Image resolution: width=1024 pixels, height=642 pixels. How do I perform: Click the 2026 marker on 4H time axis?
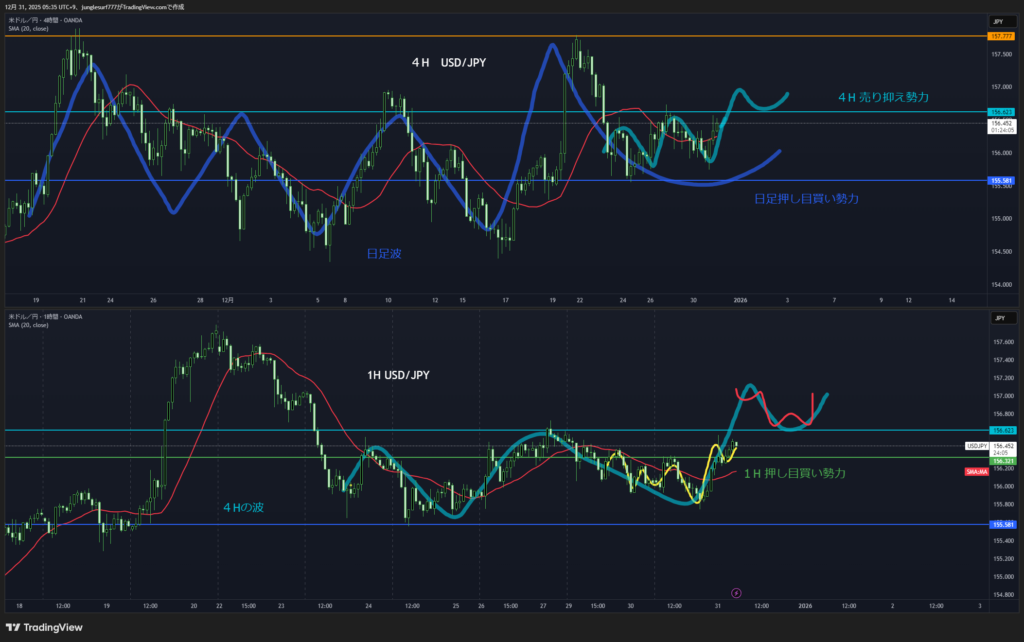click(740, 299)
